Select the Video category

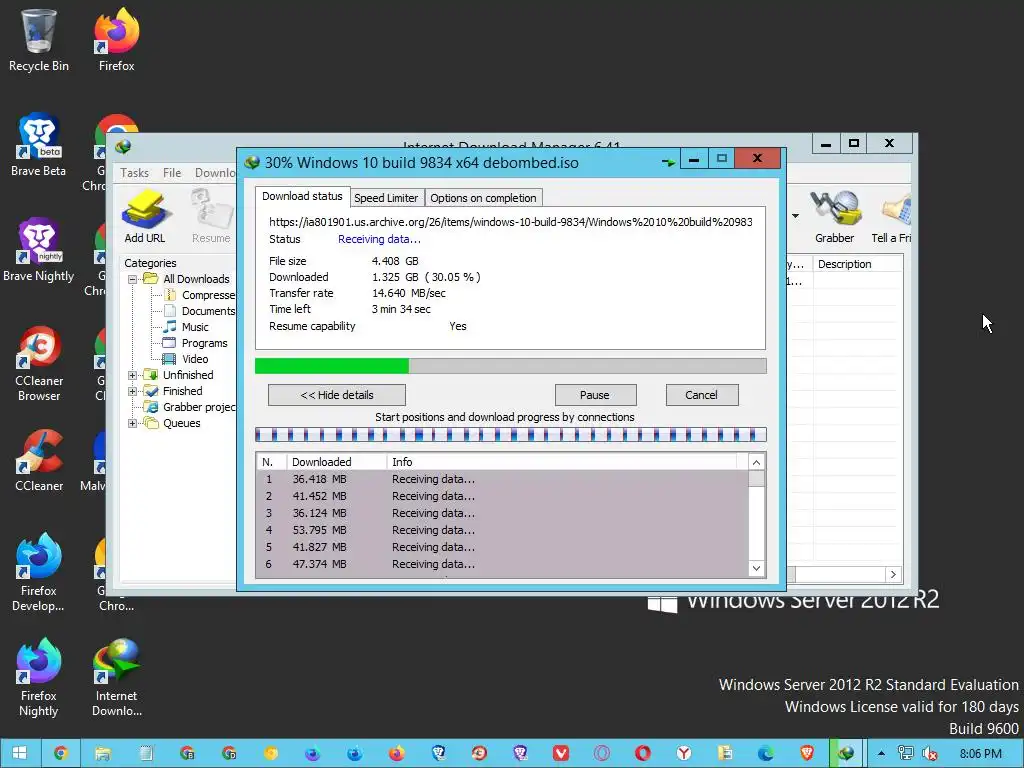point(186,359)
